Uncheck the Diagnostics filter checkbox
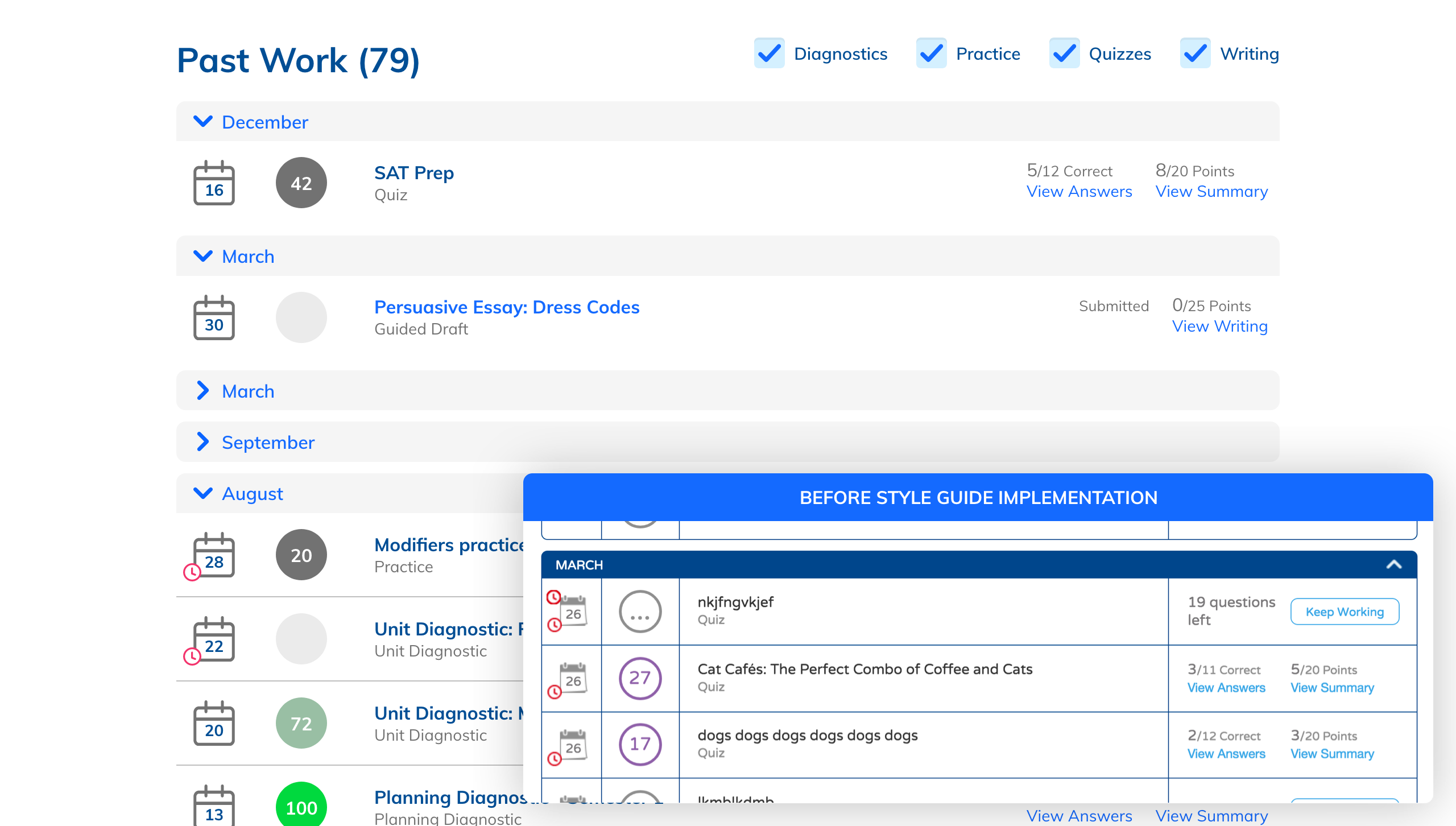Screen dimensions: 1456x826 tap(770, 53)
